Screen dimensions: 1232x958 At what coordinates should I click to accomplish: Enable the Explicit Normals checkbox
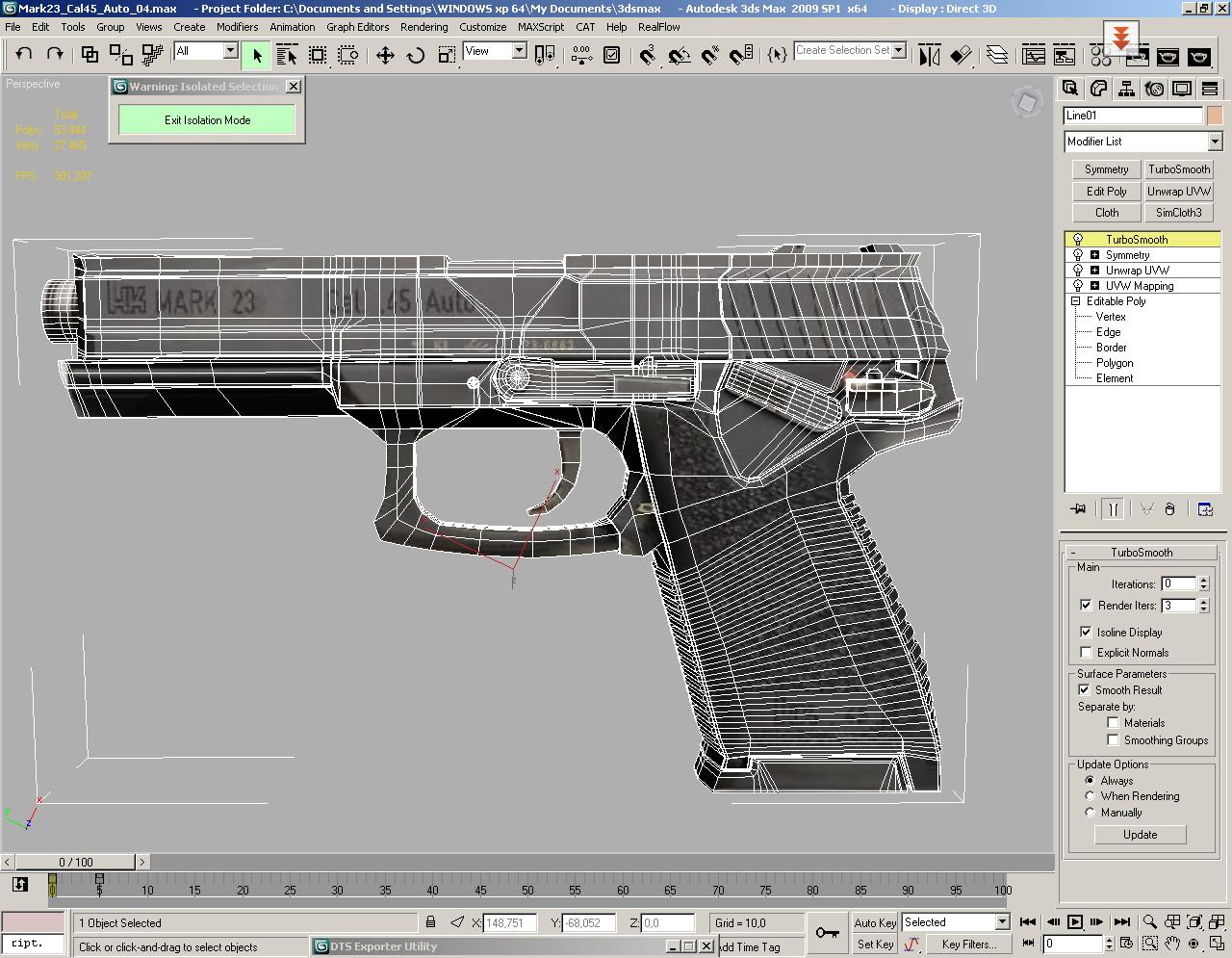1086,653
